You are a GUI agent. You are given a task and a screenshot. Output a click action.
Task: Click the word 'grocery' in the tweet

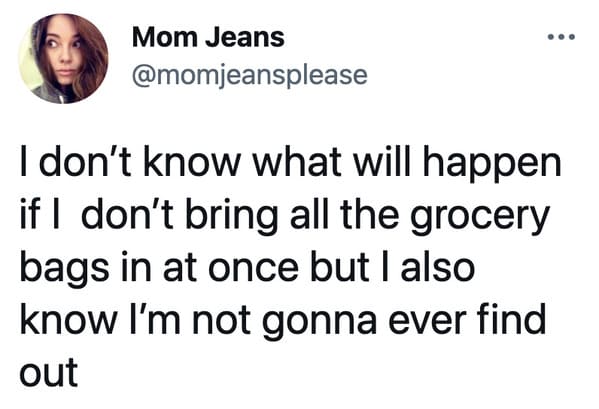click(480, 216)
